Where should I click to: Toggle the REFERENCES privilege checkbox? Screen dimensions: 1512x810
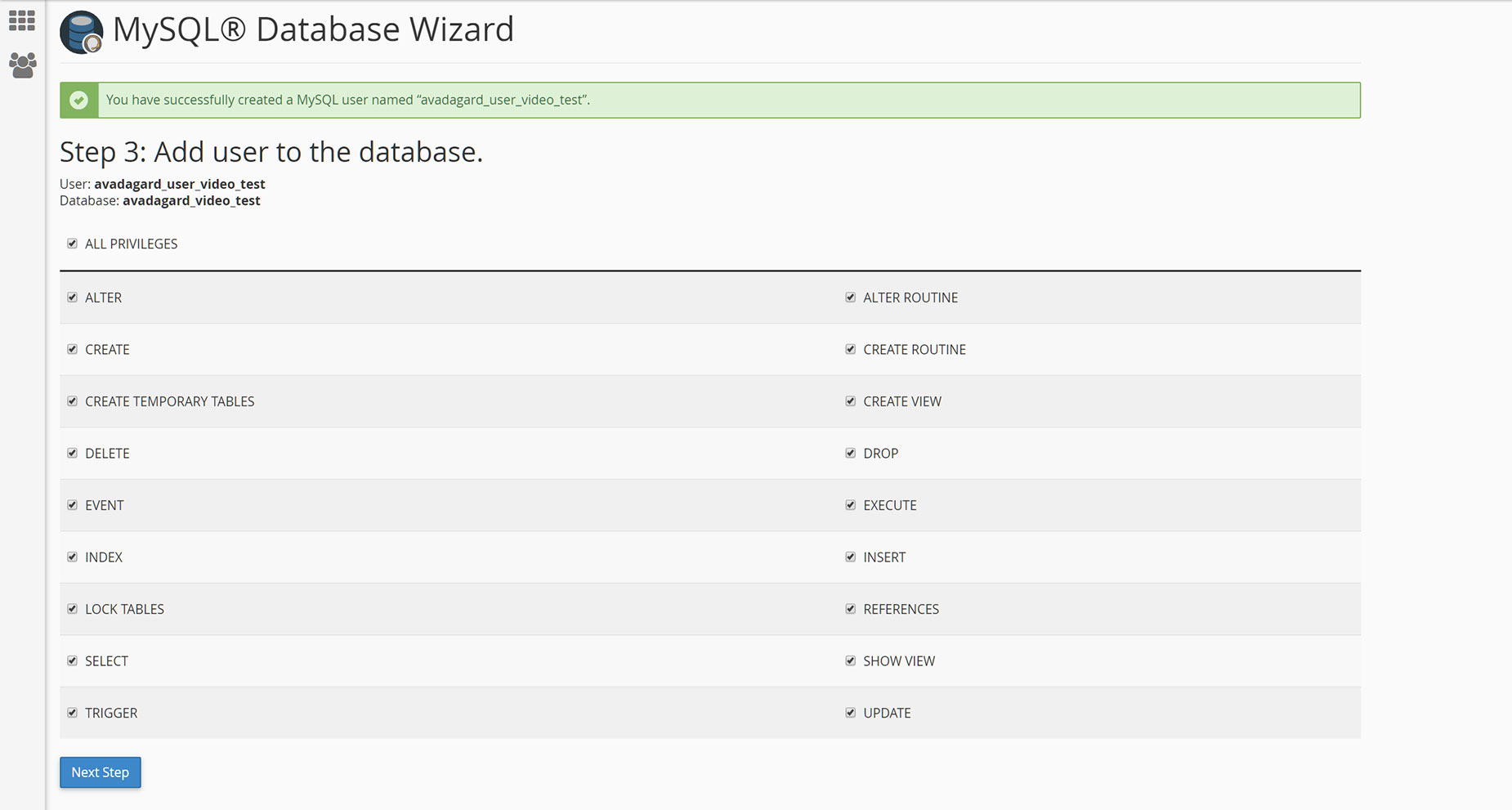coord(850,609)
